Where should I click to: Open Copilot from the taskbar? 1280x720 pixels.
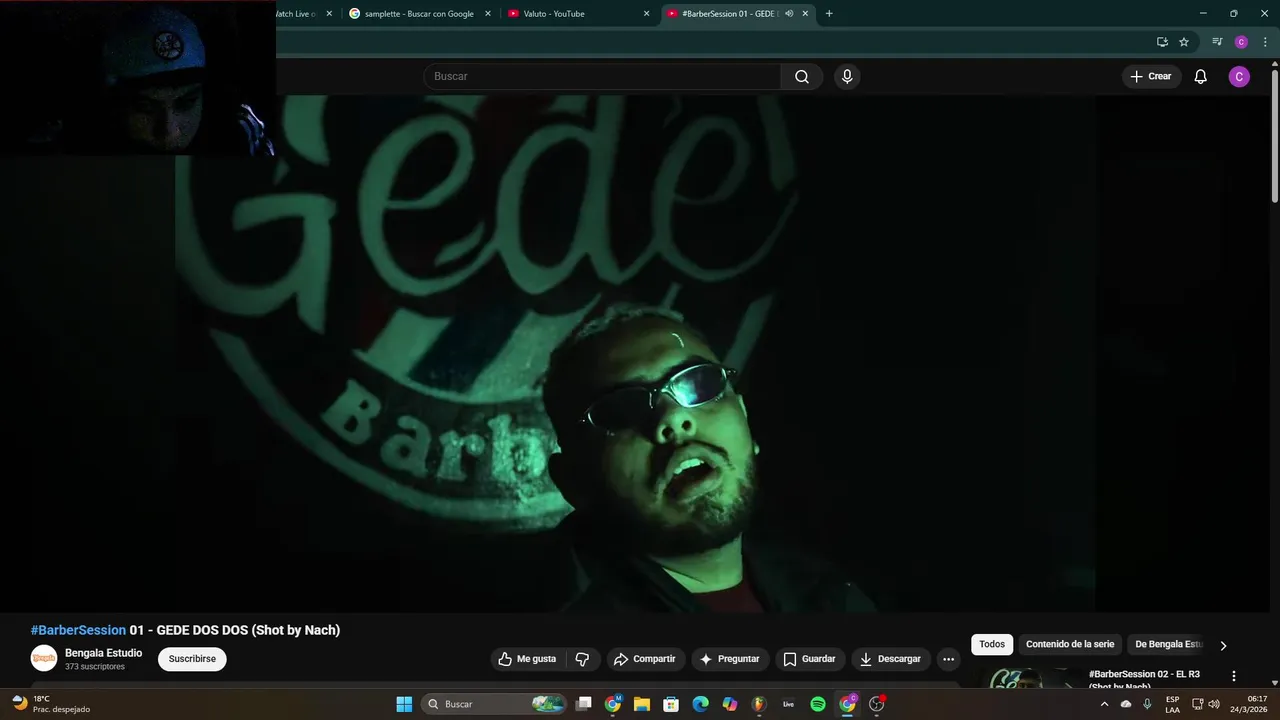coord(730,704)
